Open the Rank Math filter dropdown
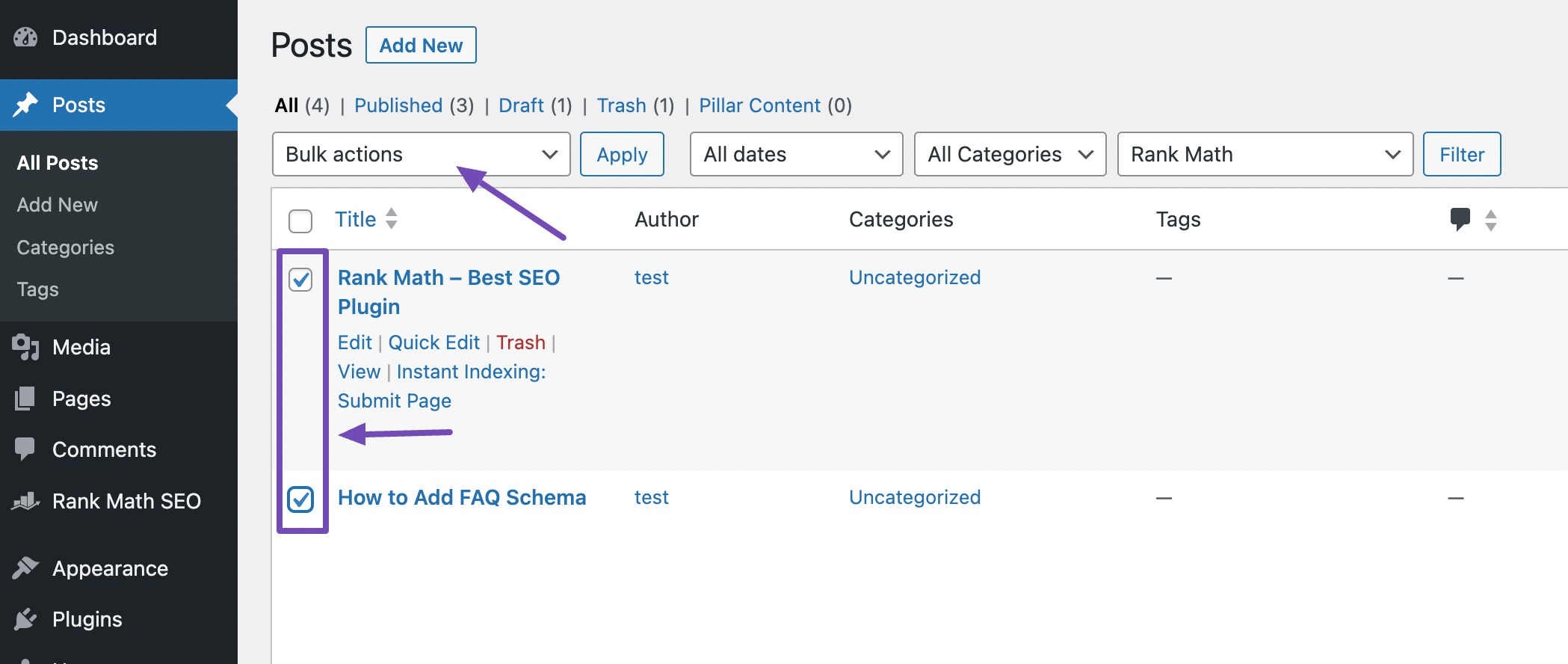 point(1265,154)
